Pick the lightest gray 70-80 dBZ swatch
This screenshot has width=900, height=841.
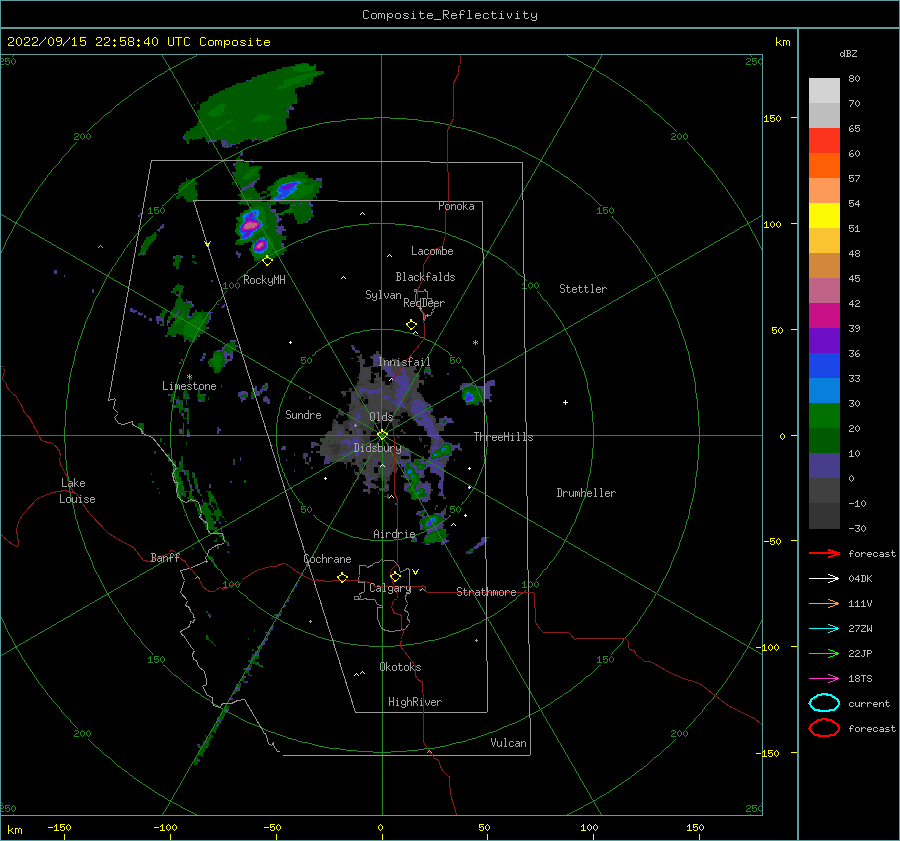point(824,91)
